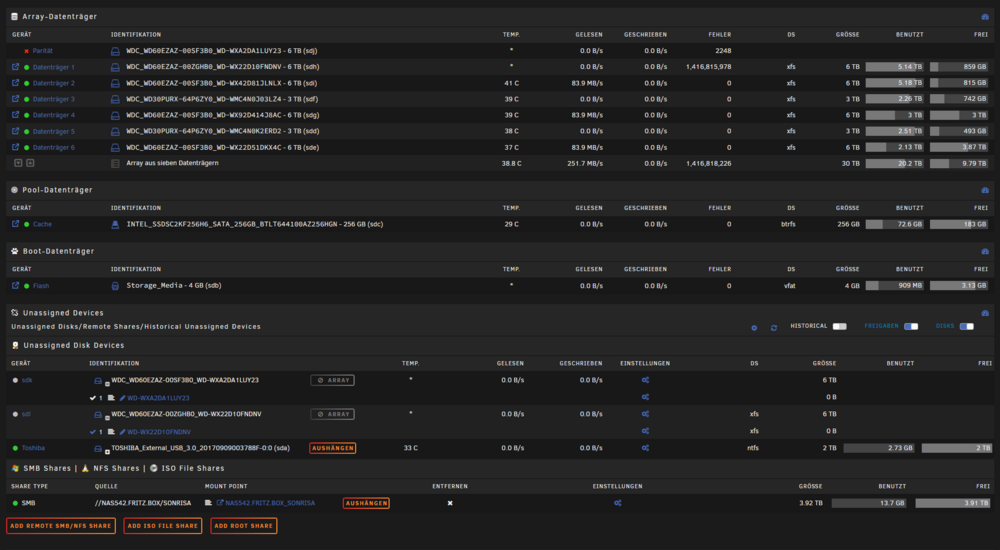Unmount the SMB share with Aushängen

click(x=366, y=503)
